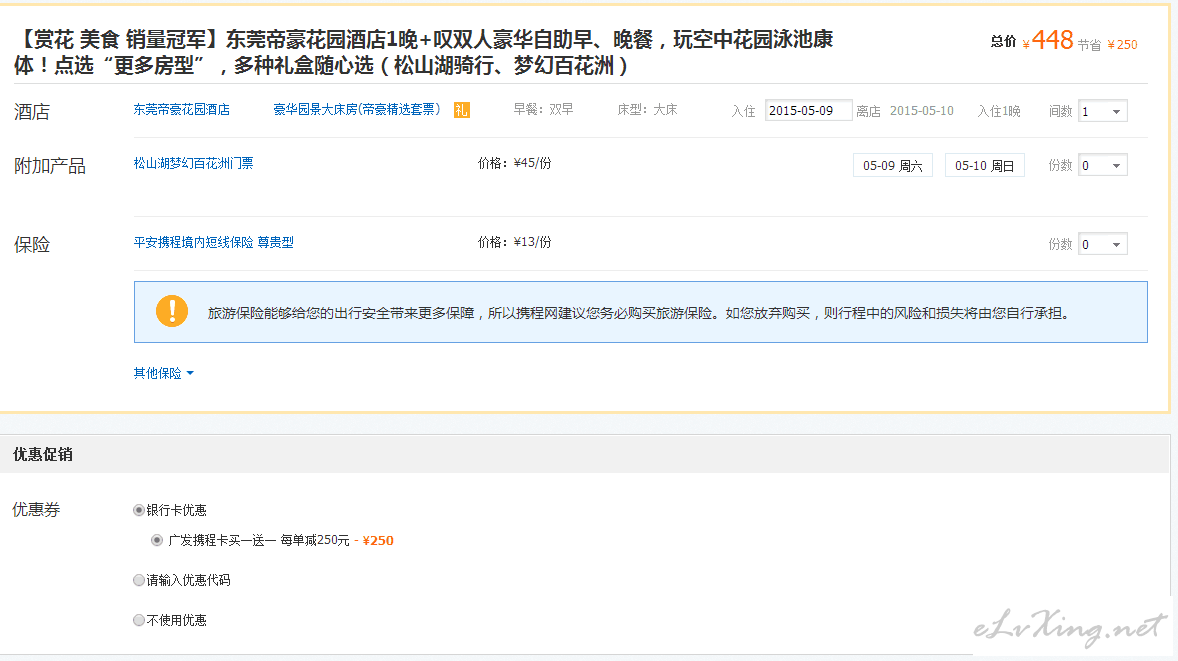The width and height of the screenshot is (1178, 661).
Task: Open the 间数 room count dropdown
Action: pyautogui.click(x=1103, y=111)
